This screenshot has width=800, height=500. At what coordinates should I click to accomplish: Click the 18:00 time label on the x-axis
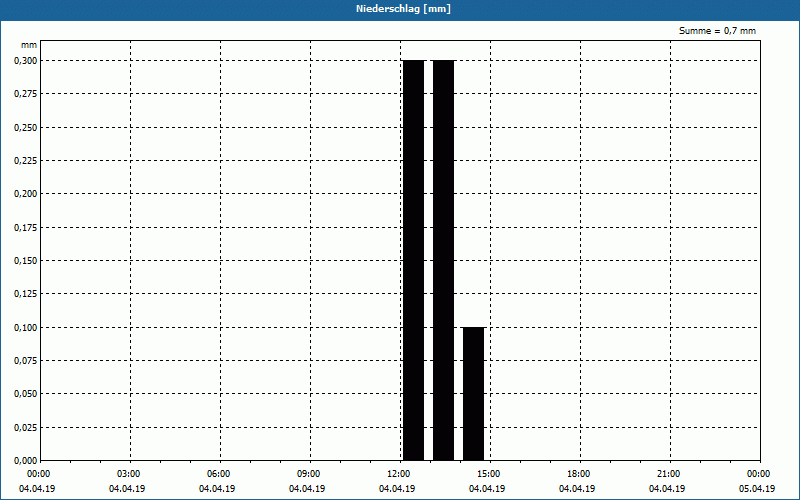579,474
